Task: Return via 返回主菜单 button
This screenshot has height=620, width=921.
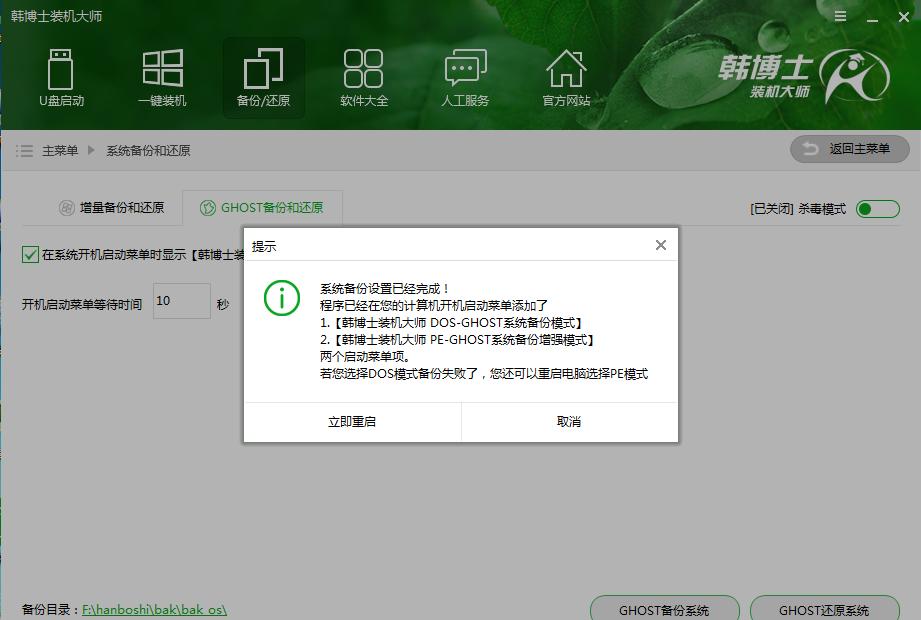Action: coord(849,149)
